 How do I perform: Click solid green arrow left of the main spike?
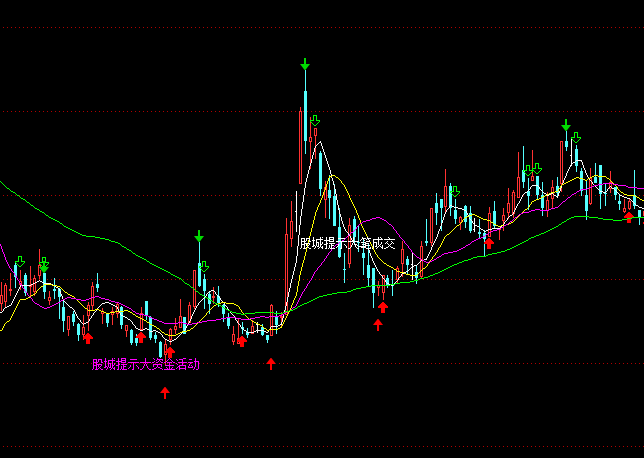click(x=199, y=237)
